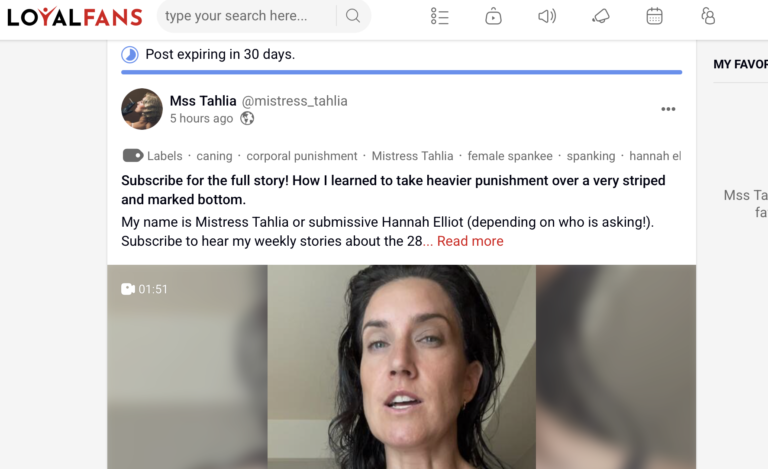Play the 01:51 video preview
Image resolution: width=768 pixels, height=469 pixels.
coord(402,367)
